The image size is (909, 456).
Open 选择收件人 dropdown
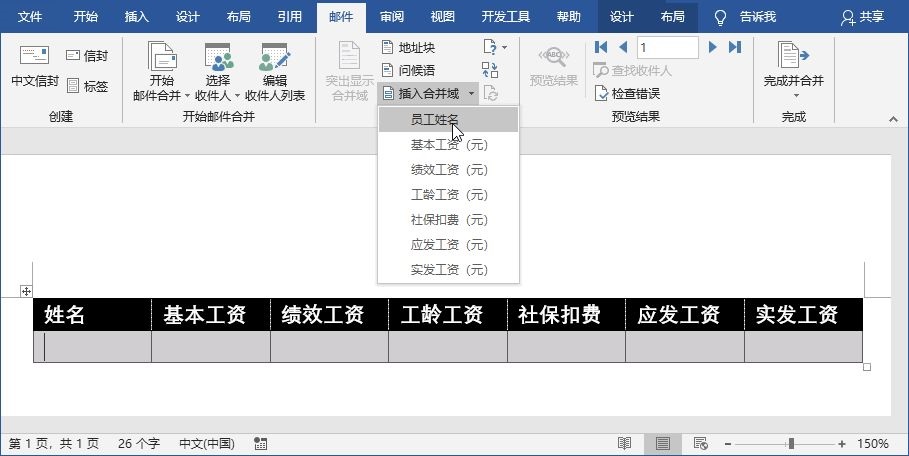[218, 72]
